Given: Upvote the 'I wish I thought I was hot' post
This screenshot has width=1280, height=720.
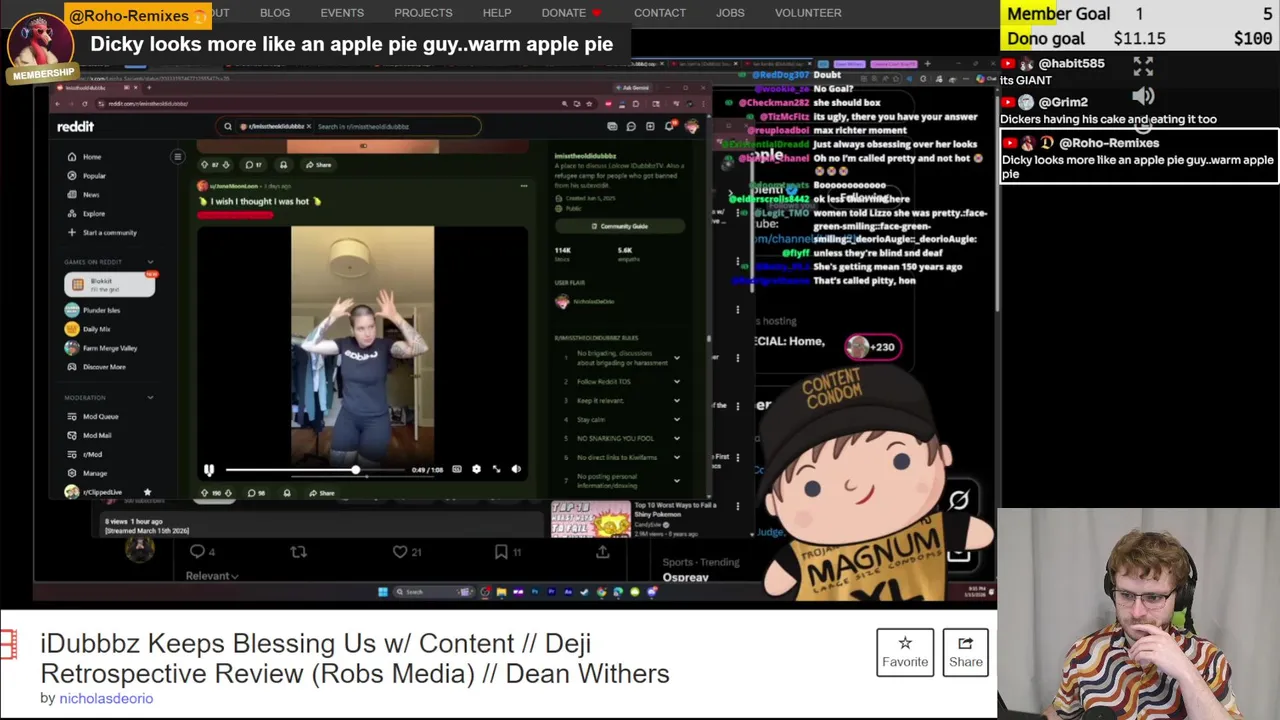Looking at the screenshot, I should [x=205, y=493].
